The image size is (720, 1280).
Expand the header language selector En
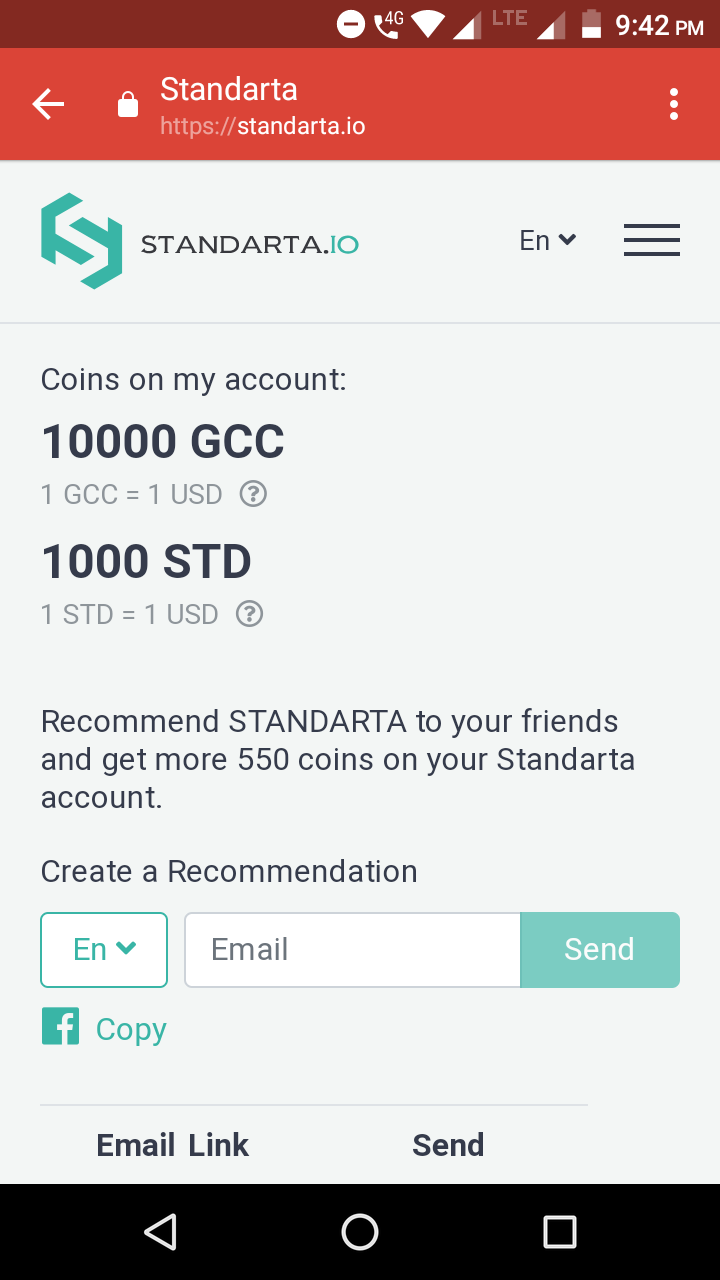[547, 240]
